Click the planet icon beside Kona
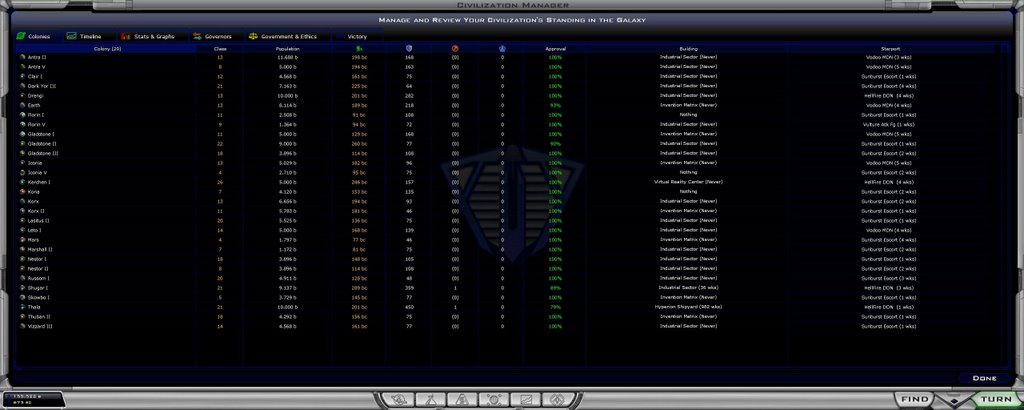Screen dimensions: 1024x410 (x=23, y=192)
